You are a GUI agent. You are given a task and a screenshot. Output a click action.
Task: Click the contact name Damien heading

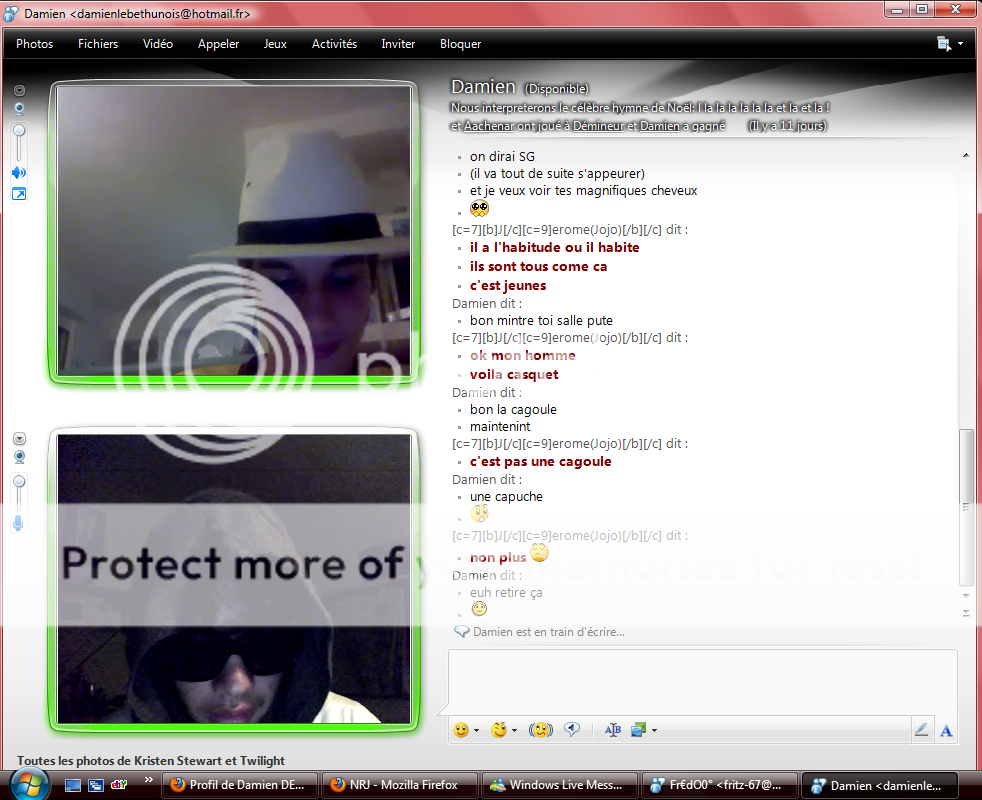click(483, 86)
